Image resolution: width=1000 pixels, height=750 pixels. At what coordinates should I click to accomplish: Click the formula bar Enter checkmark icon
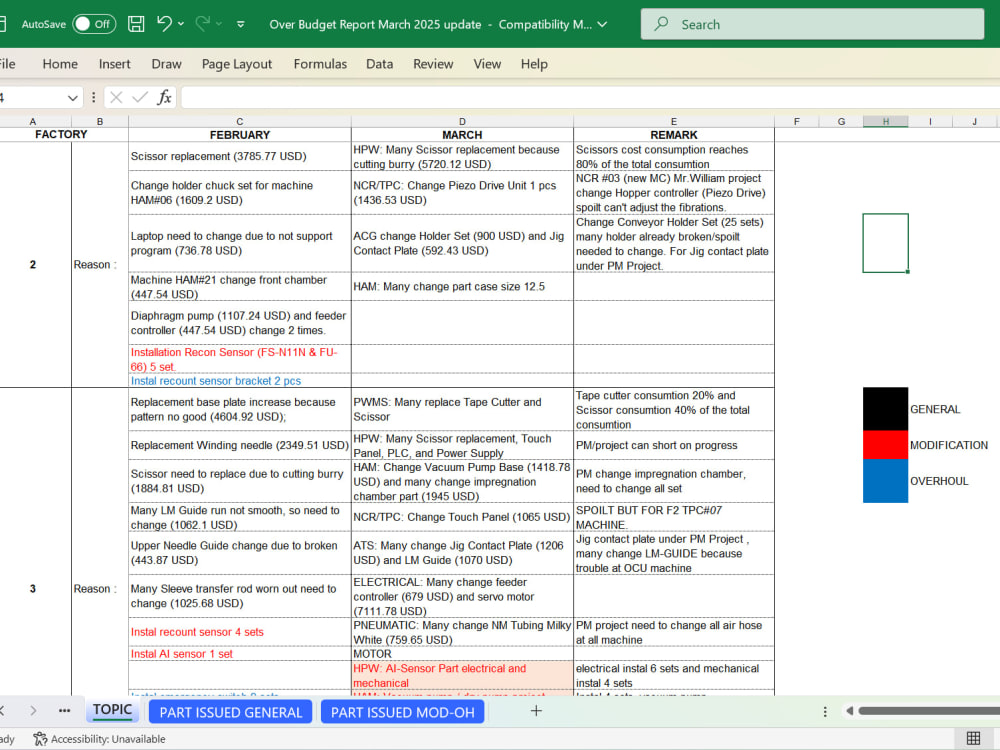coord(140,98)
